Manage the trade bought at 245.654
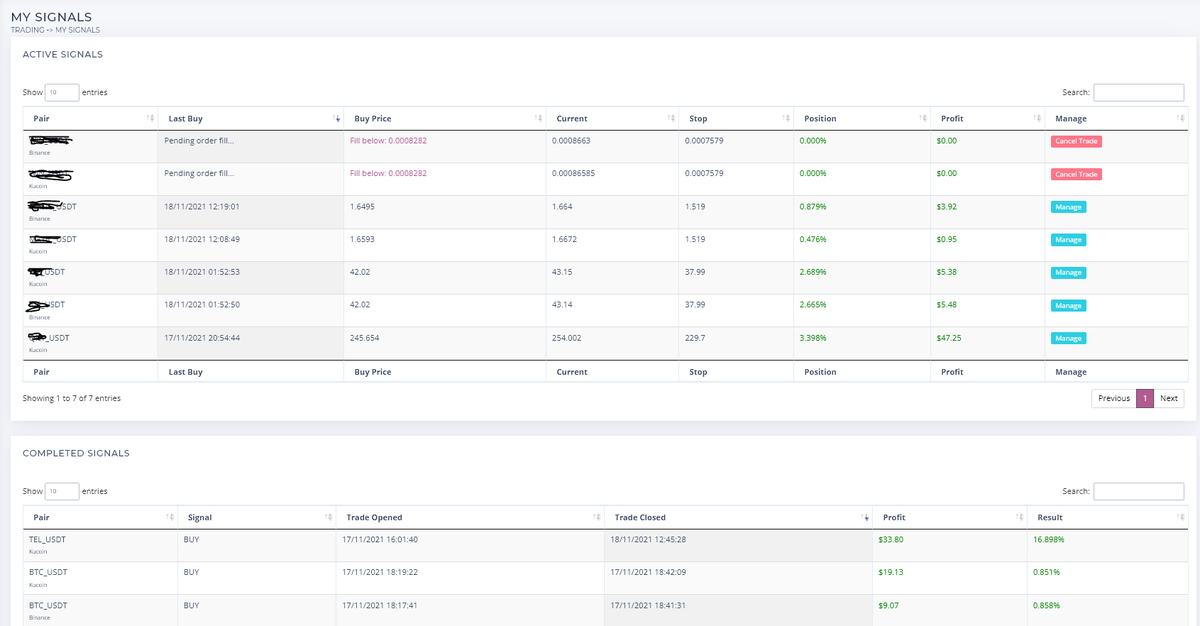The image size is (1200, 626). click(x=1068, y=338)
